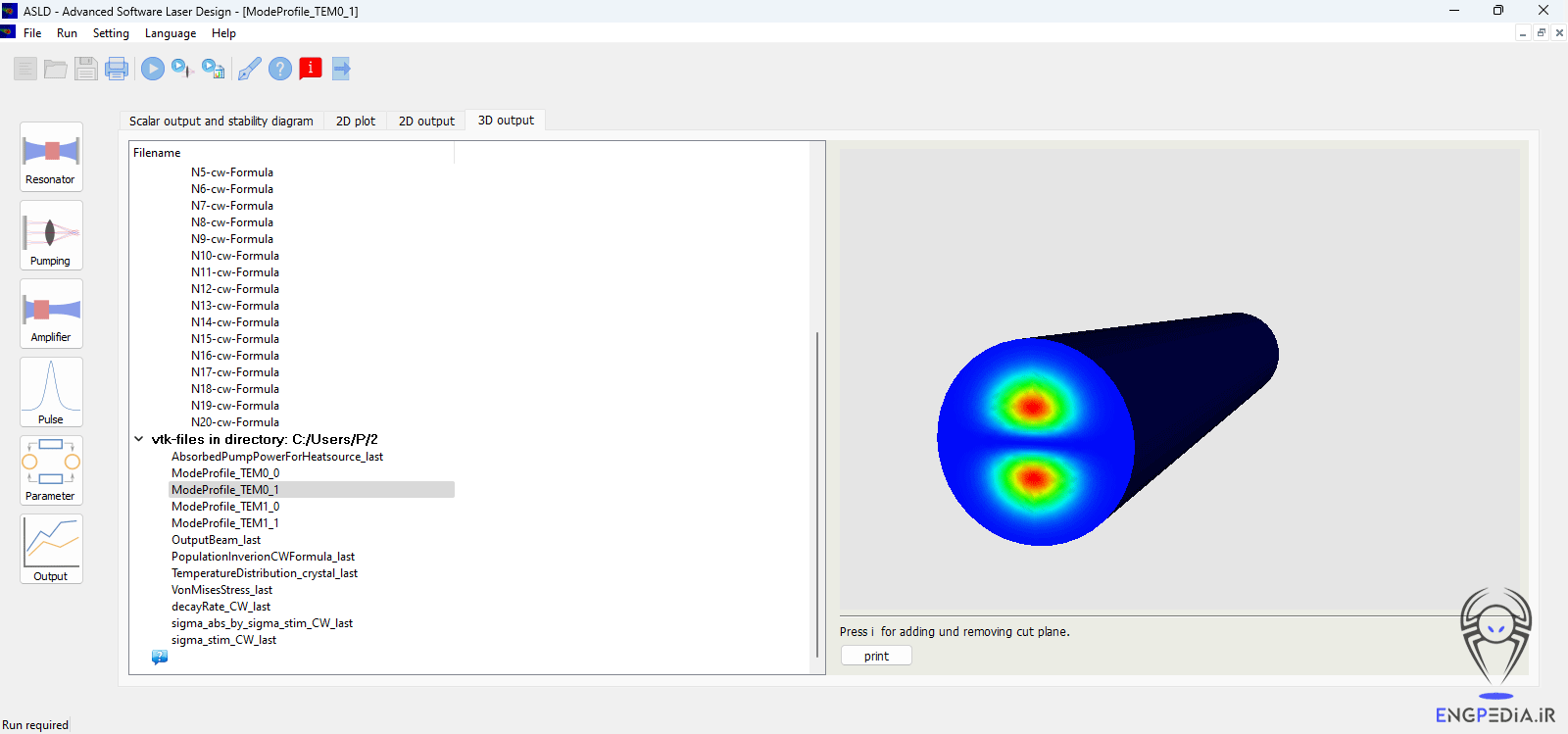
Task: Open the Output module
Action: [51, 549]
